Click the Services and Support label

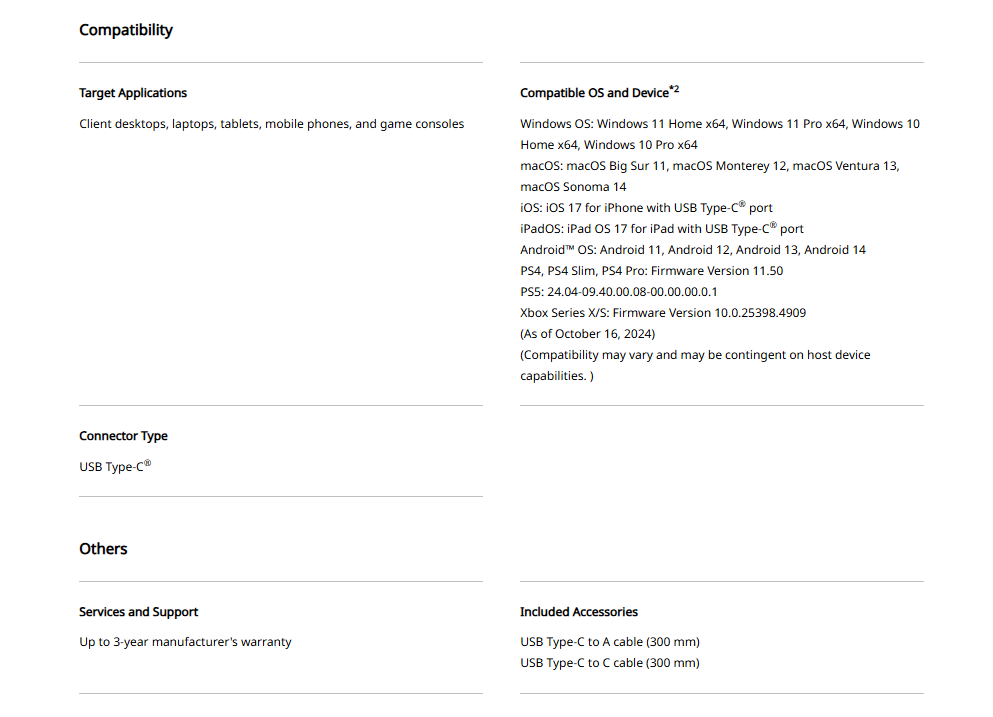pyautogui.click(x=138, y=612)
